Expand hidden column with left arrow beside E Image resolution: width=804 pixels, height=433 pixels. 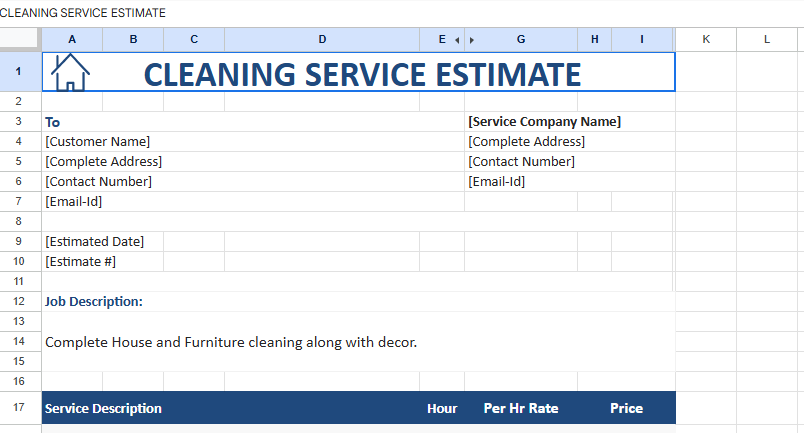(x=457, y=40)
